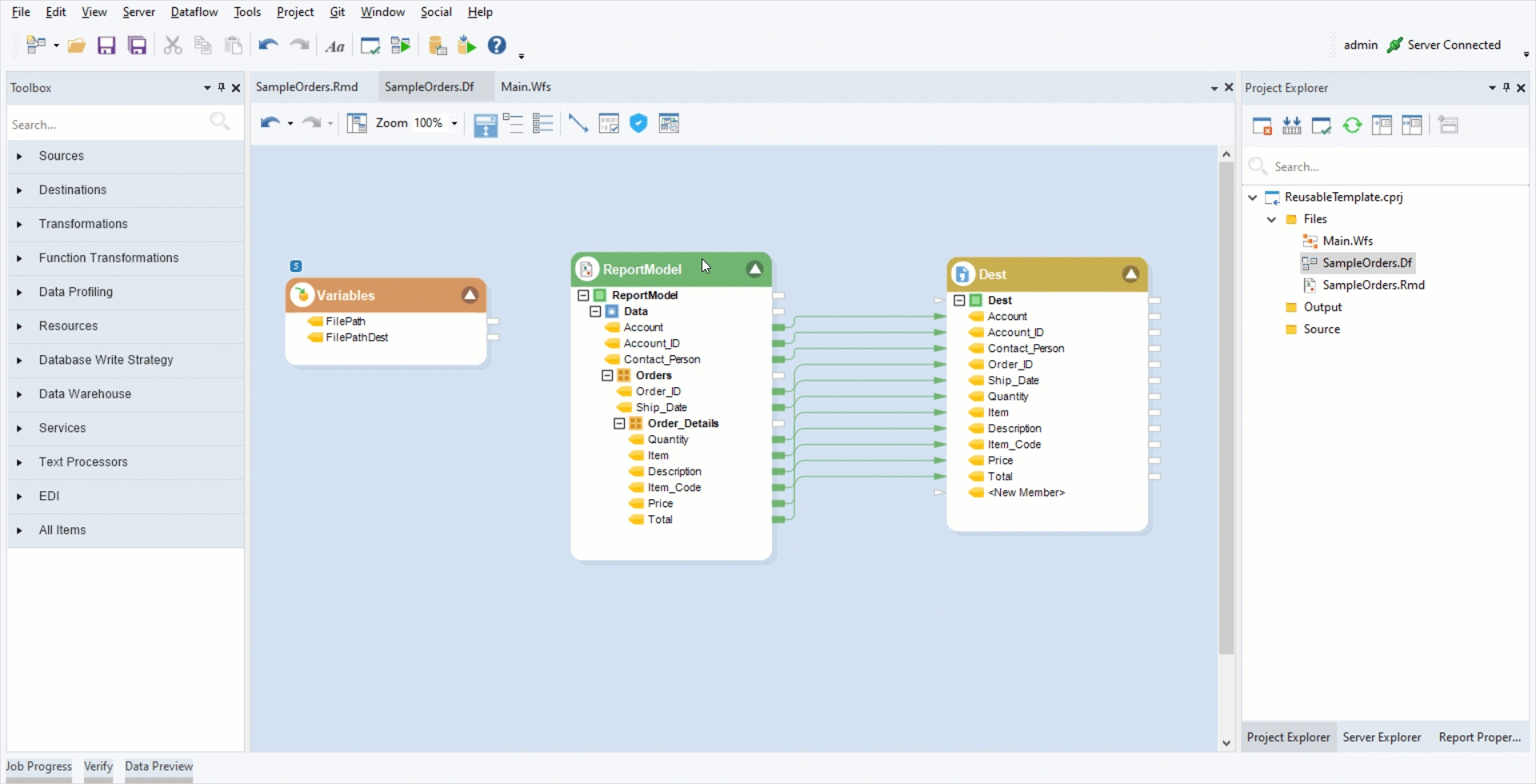
Task: Click the canvas vertical scrollbar thumb
Action: 1226,408
